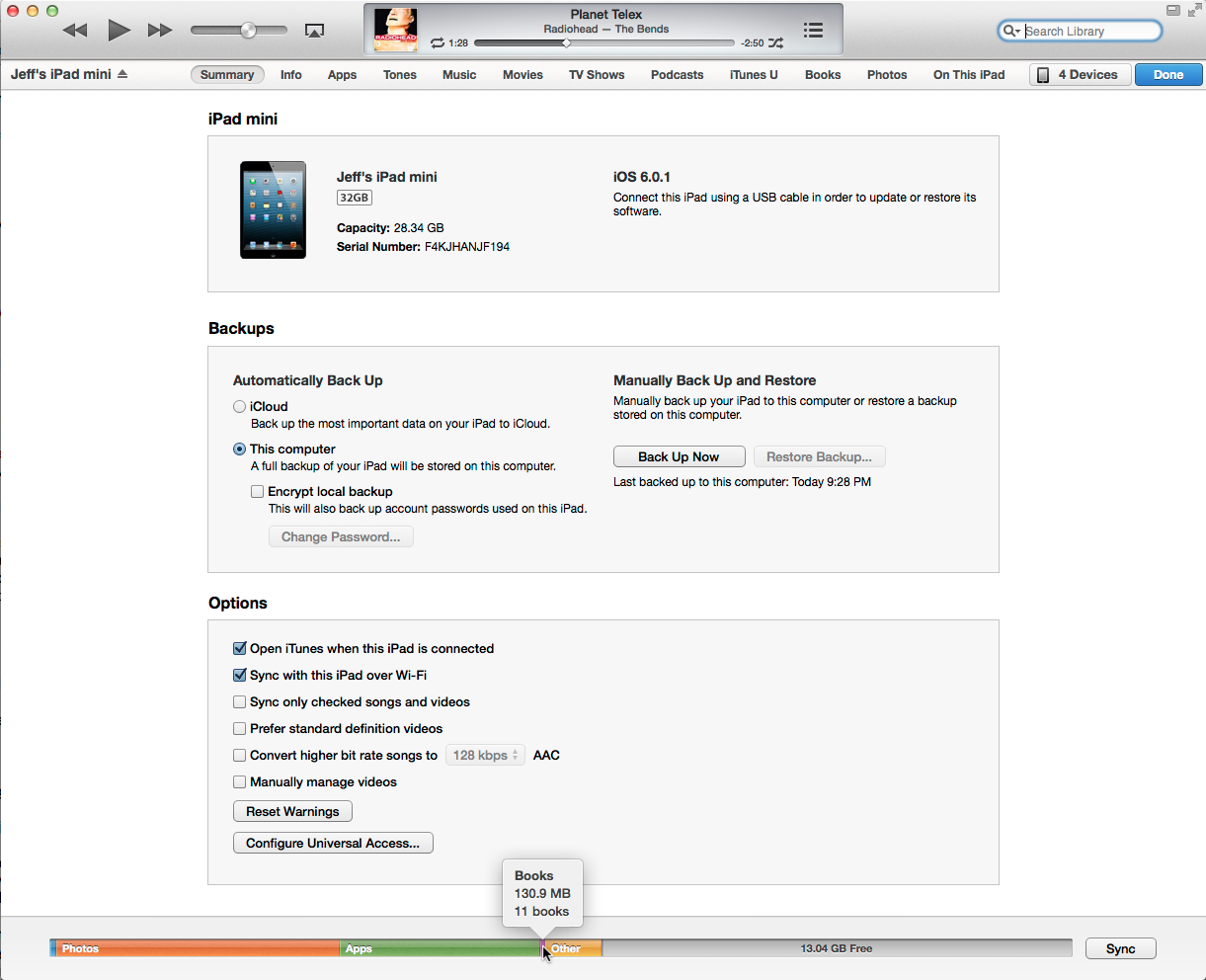The height and width of the screenshot is (980, 1206).
Task: Open the Apps tab
Action: (x=343, y=75)
